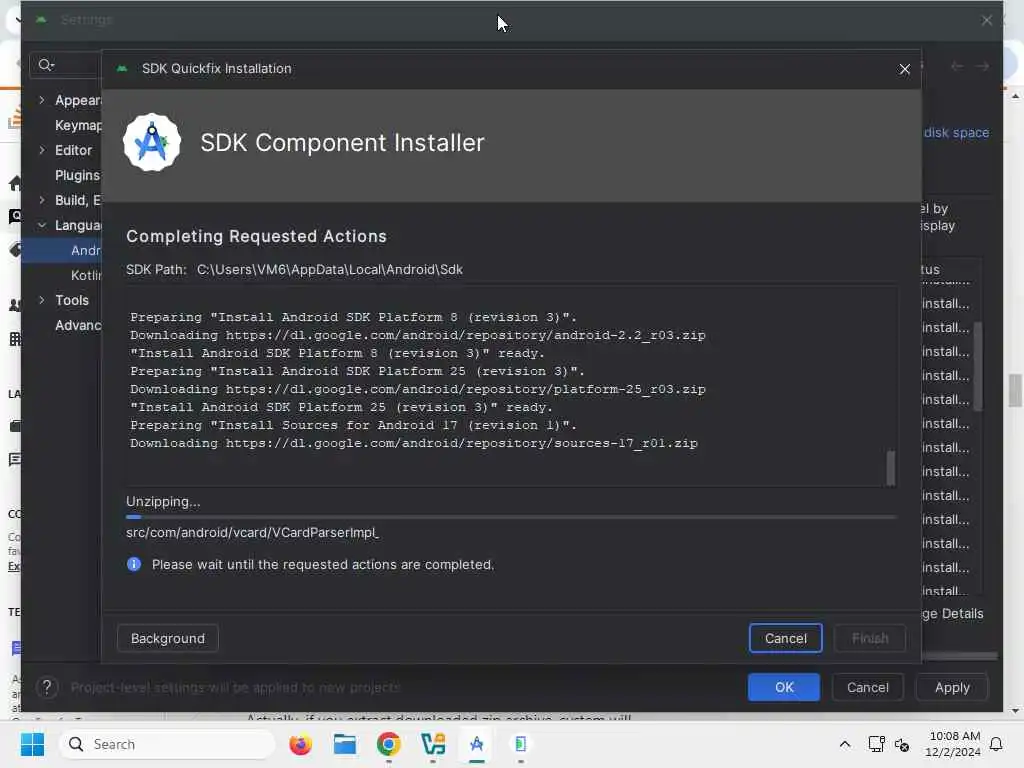
Task: Cancel the SDK component installation
Action: click(785, 638)
